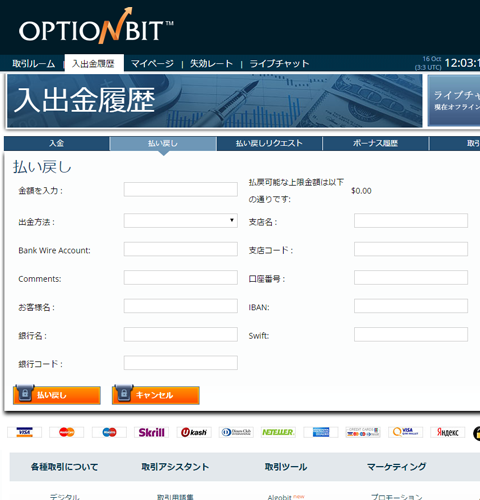This screenshot has width=480, height=500.
Task: Open ライブチャット from the navigation bar
Action: coord(279,63)
